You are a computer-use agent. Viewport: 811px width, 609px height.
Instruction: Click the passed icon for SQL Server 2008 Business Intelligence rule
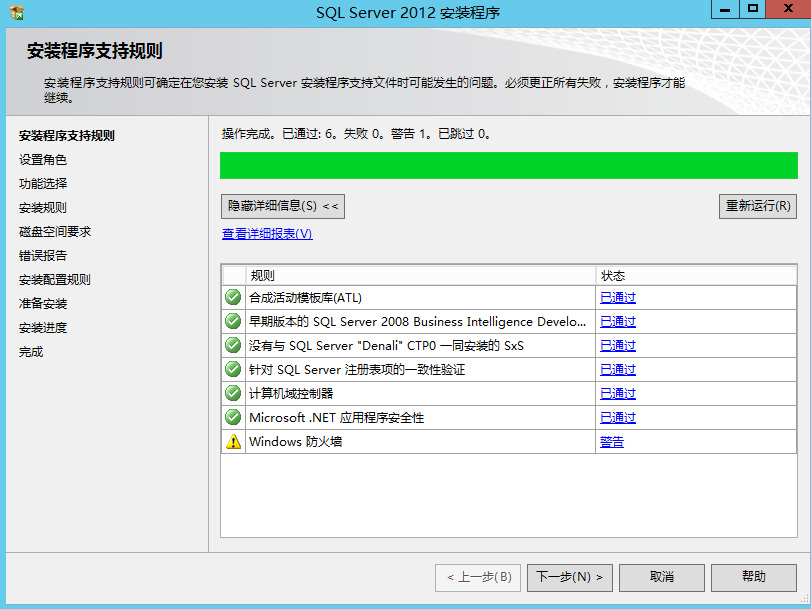(x=232, y=320)
